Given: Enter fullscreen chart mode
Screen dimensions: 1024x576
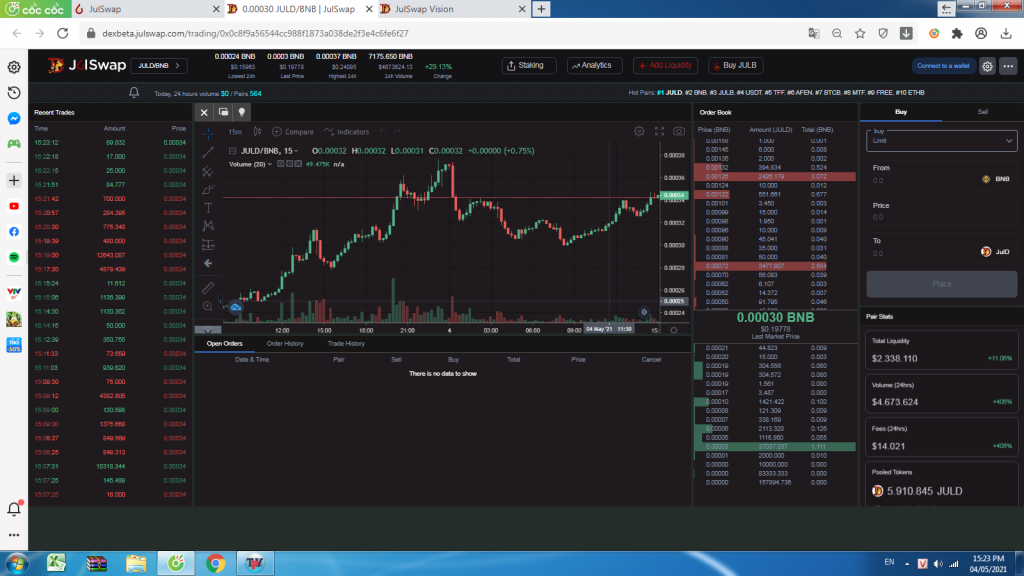Looking at the screenshot, I should (x=659, y=131).
